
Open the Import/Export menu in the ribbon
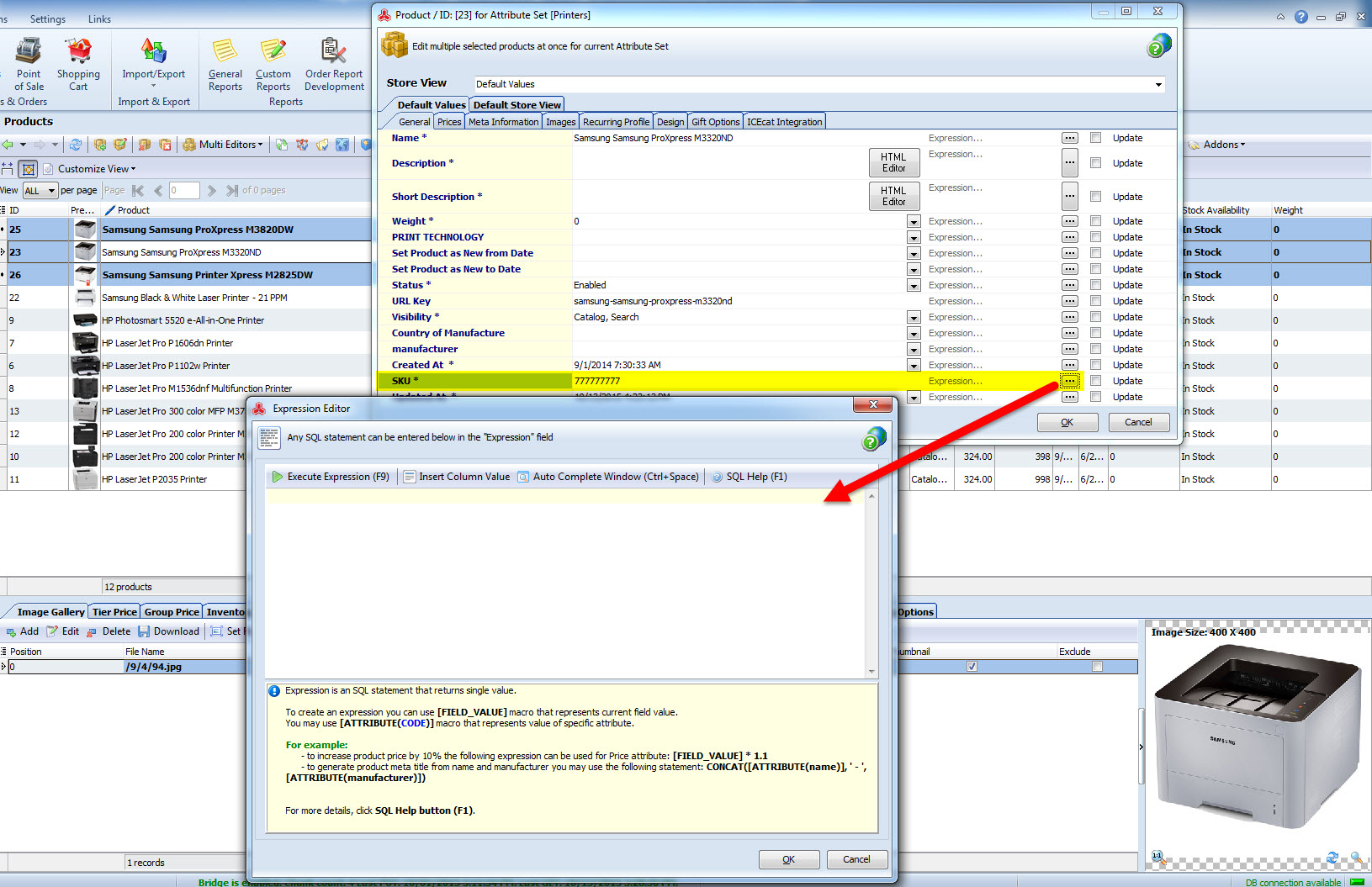(153, 63)
